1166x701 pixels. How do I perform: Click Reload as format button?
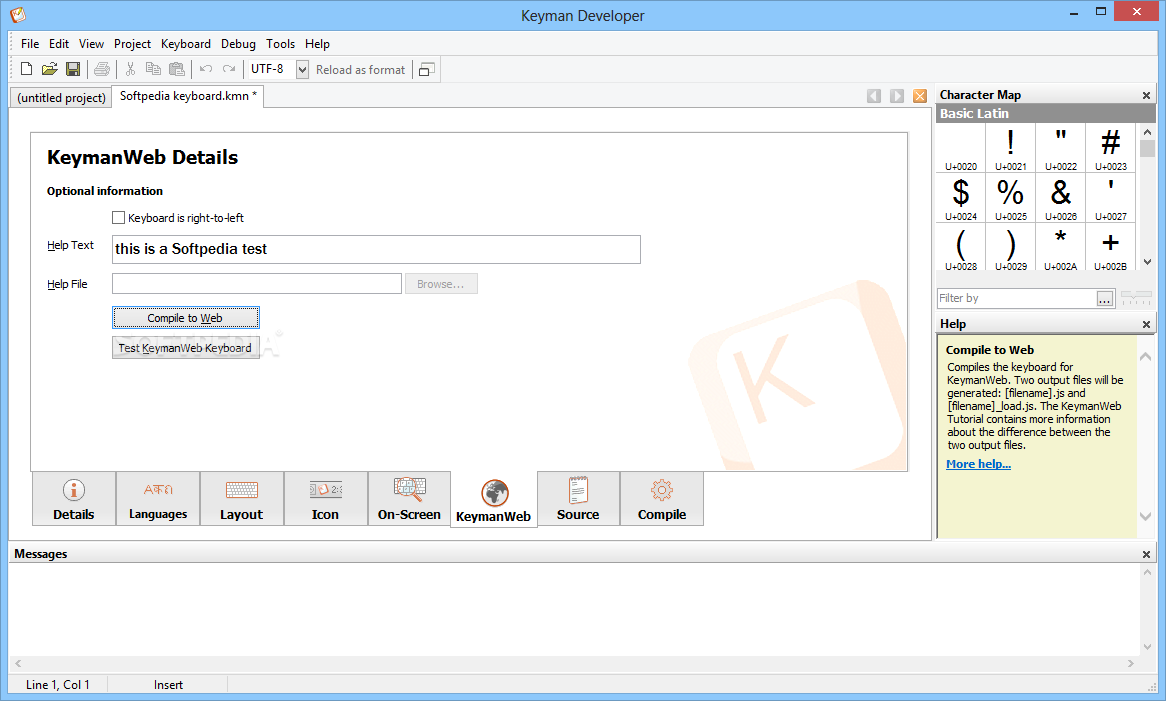click(x=361, y=69)
